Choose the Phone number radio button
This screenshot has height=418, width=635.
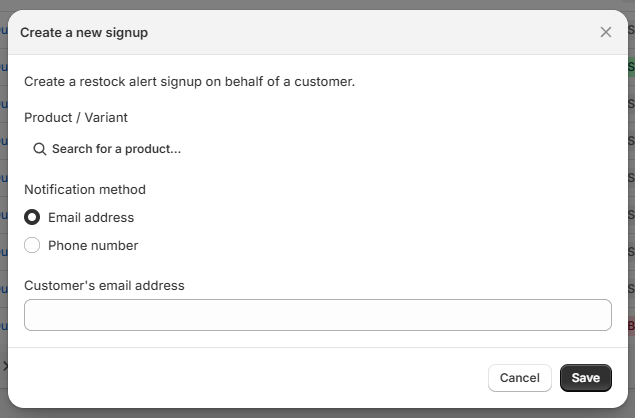tap(32, 245)
